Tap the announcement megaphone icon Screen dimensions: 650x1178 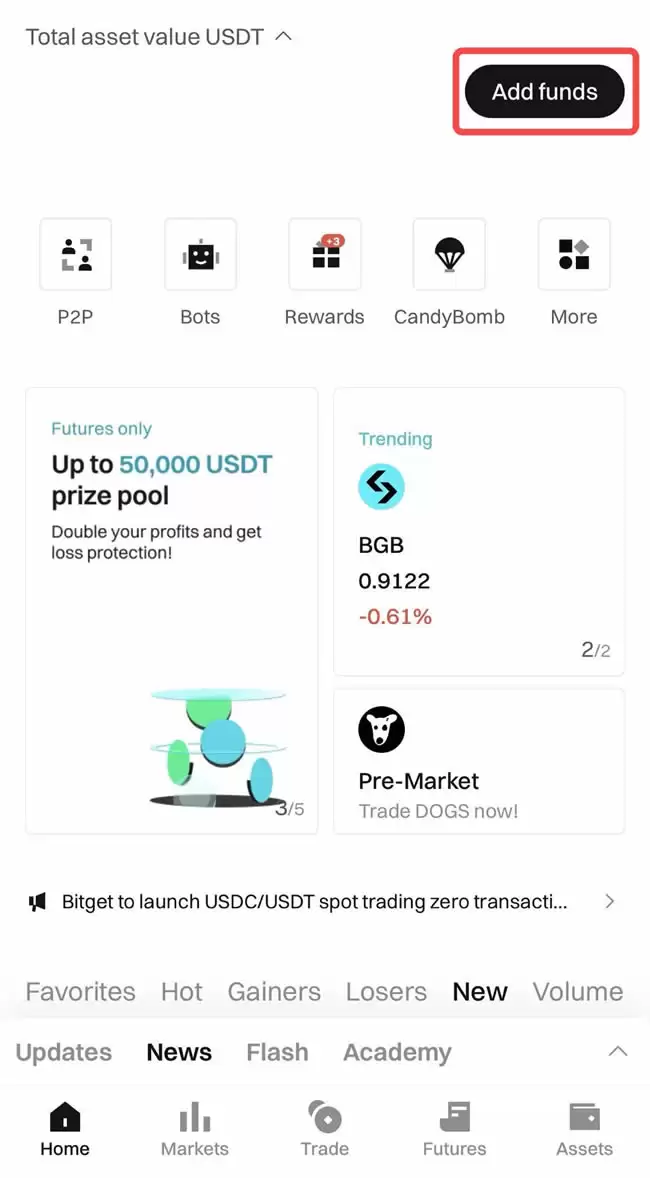click(38, 901)
